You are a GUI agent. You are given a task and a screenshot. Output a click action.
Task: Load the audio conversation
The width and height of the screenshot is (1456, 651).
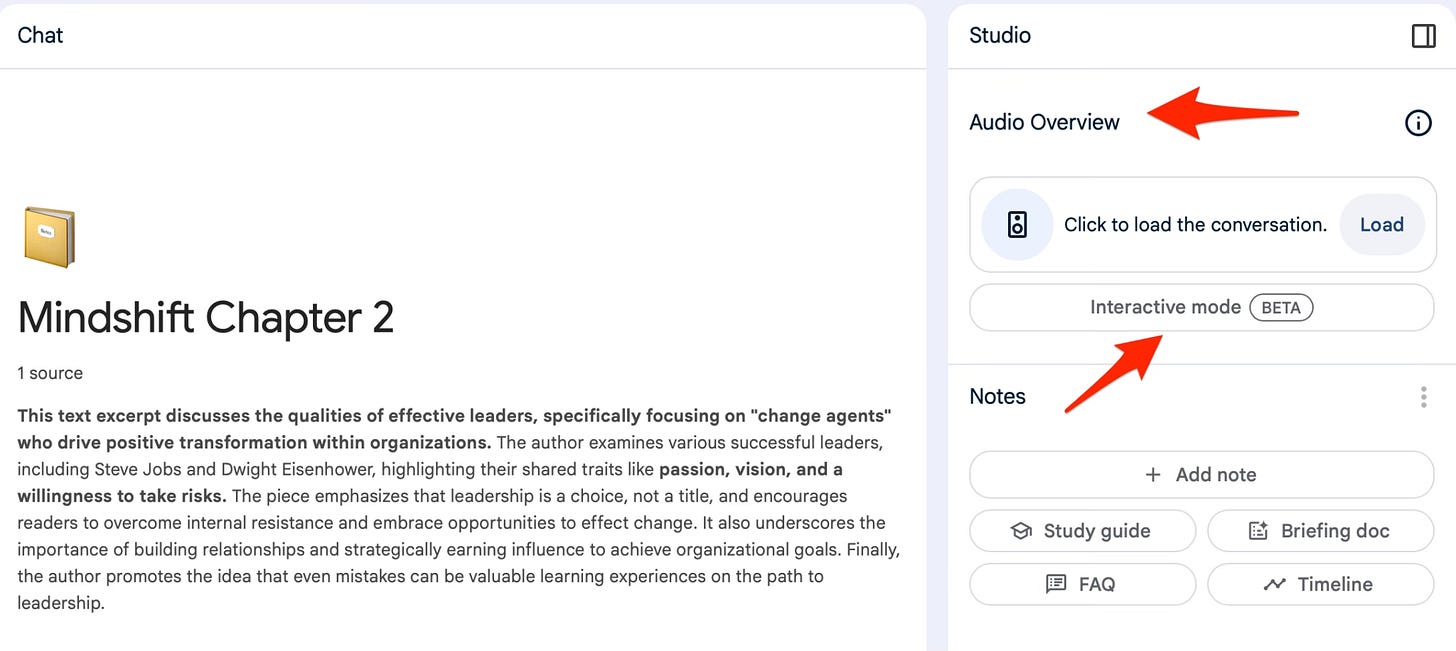(x=1382, y=225)
